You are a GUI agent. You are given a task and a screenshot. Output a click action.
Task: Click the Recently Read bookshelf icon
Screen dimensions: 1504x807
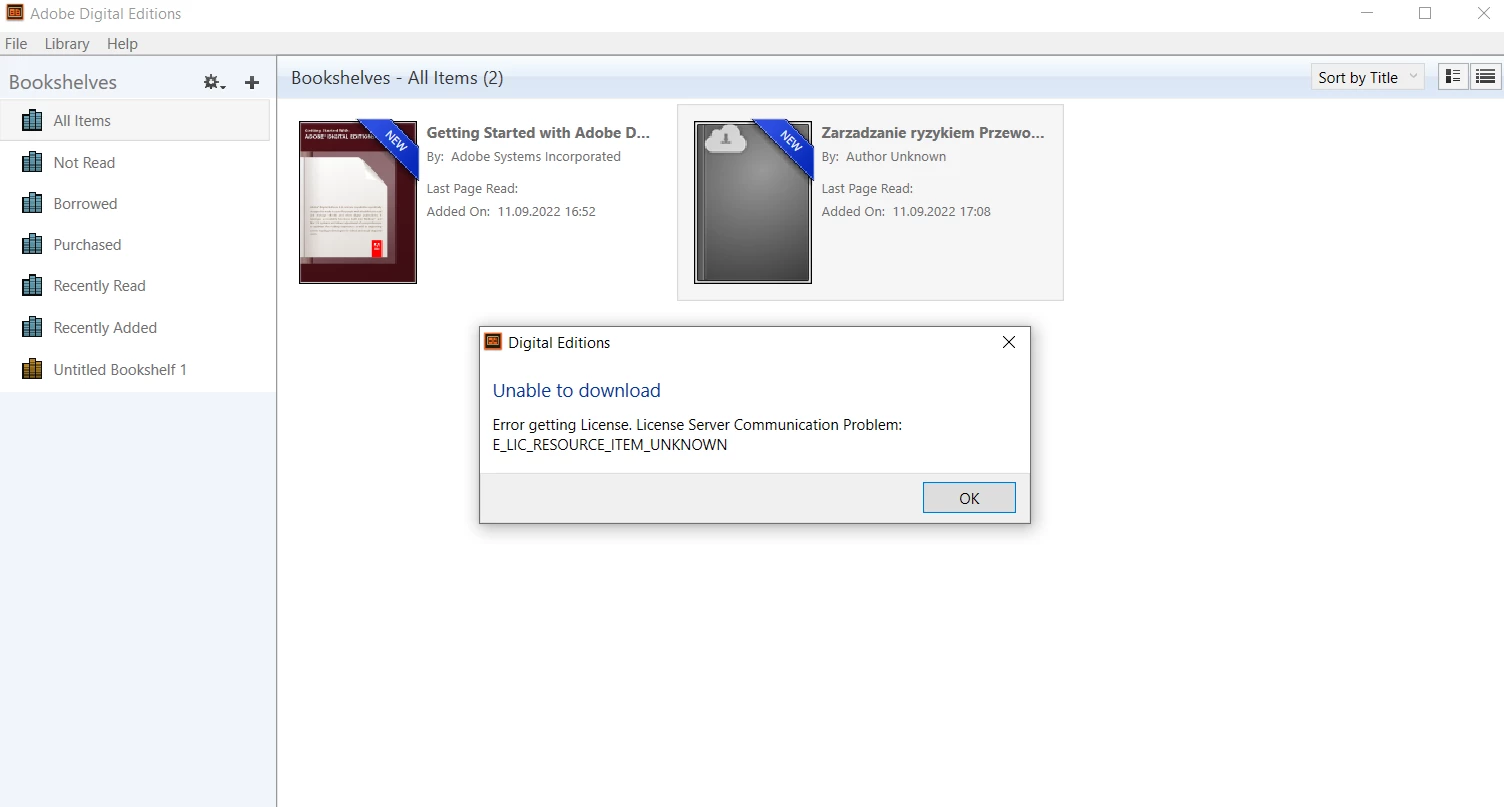point(32,285)
